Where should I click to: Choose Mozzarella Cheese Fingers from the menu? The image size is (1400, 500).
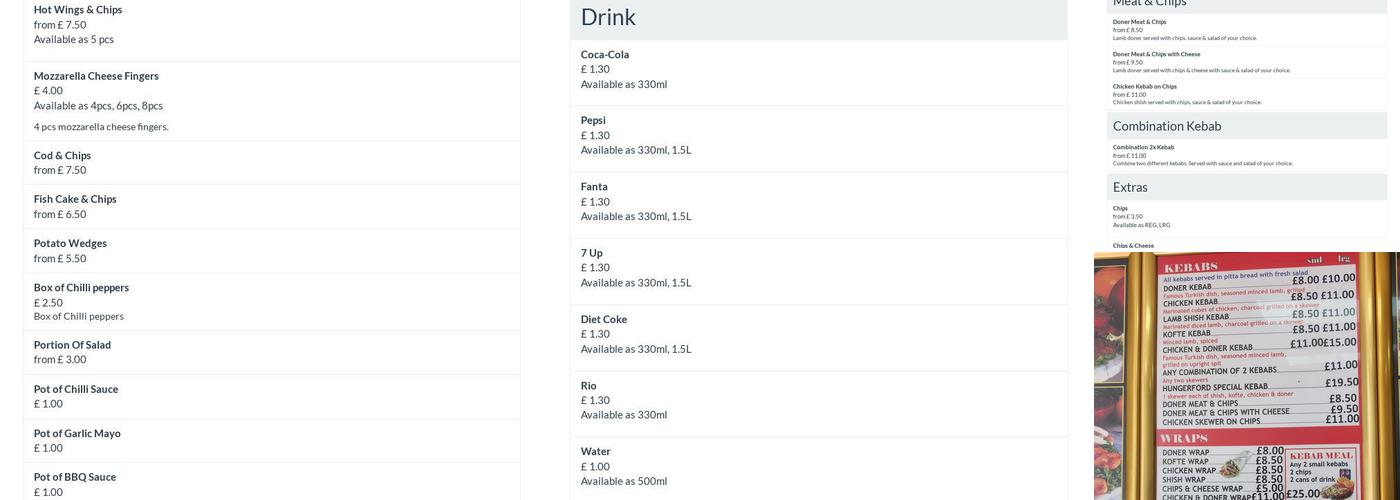(96, 76)
